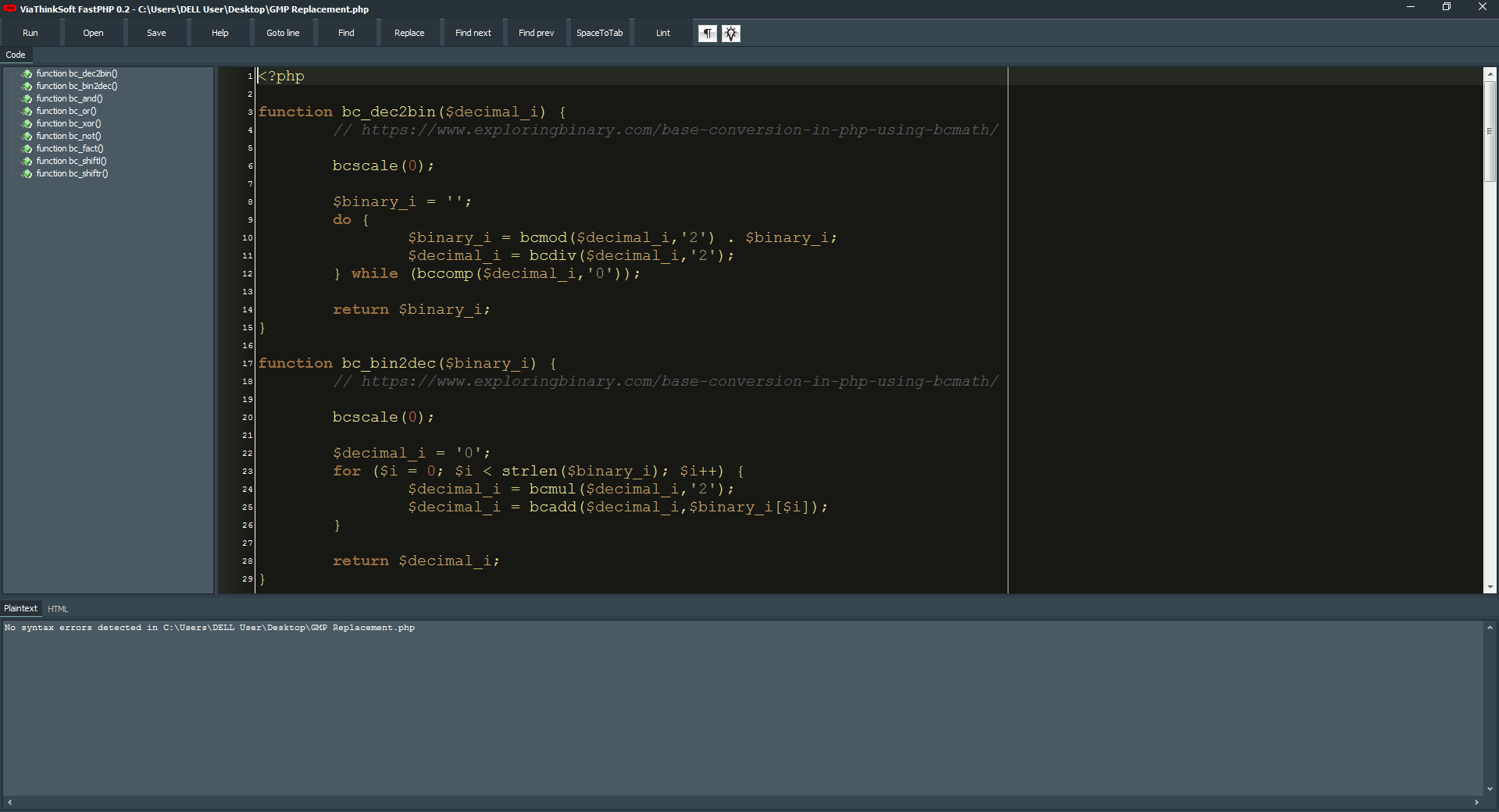Run Lint on the code

[x=663, y=33]
